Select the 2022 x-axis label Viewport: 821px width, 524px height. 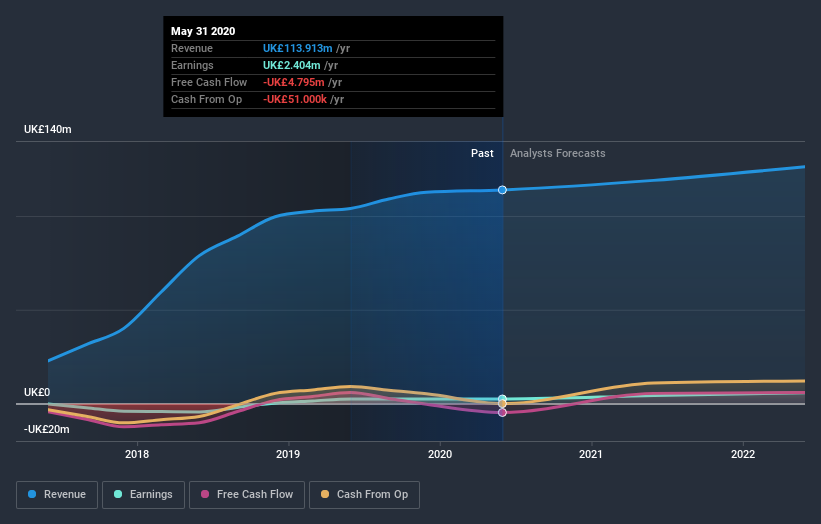coord(743,454)
